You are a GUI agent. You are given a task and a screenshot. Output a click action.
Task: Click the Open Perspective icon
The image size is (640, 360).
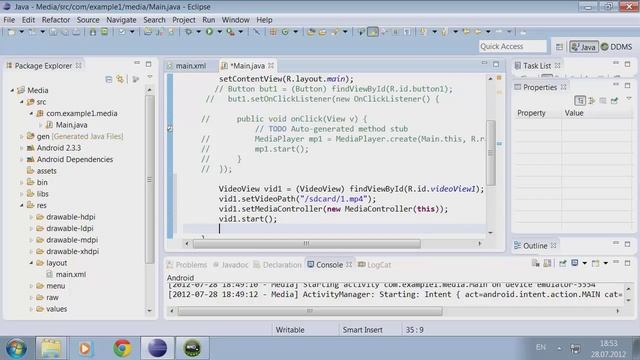click(x=559, y=47)
